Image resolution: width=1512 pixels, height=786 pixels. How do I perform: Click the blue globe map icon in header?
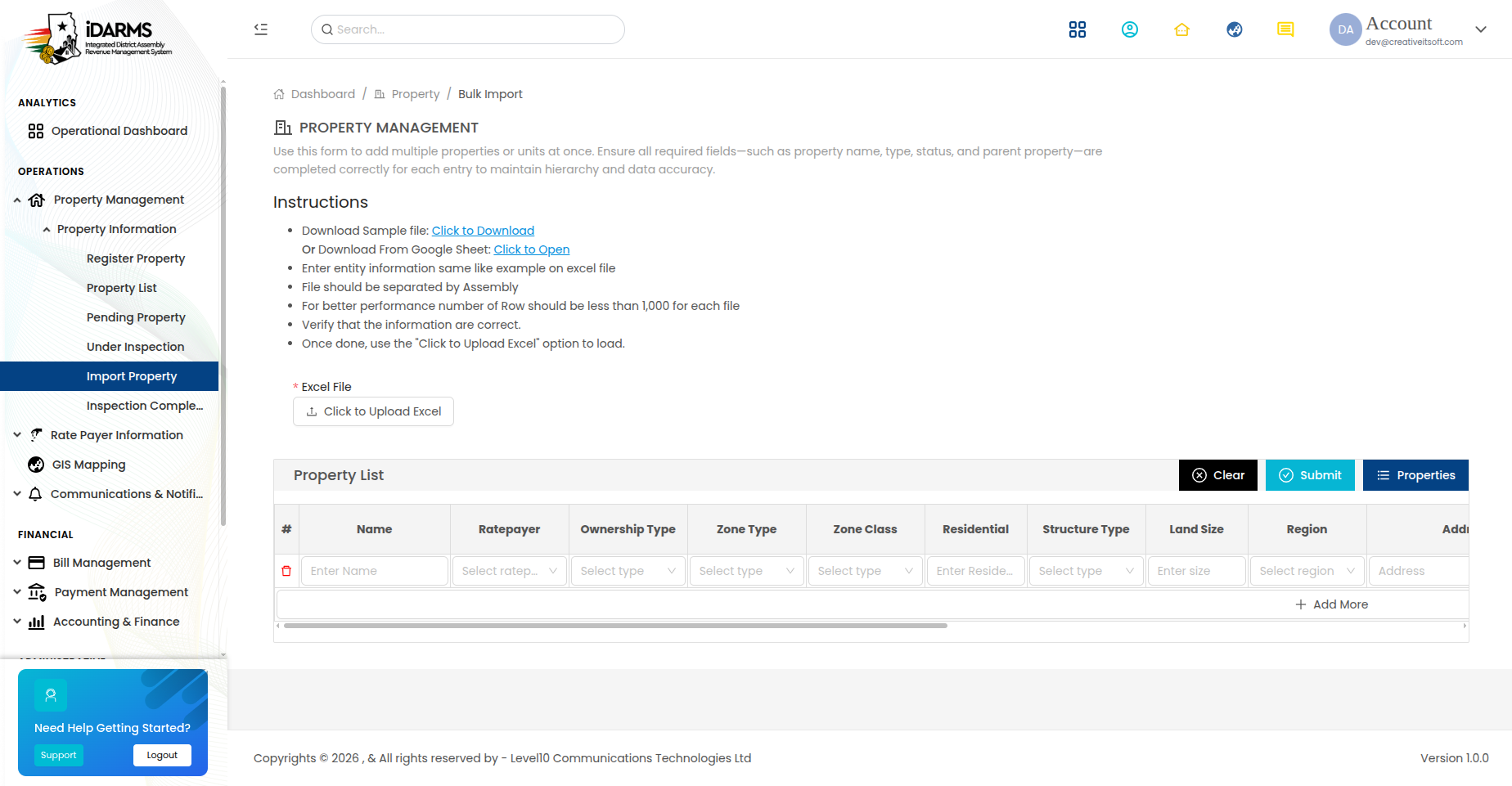click(1235, 29)
